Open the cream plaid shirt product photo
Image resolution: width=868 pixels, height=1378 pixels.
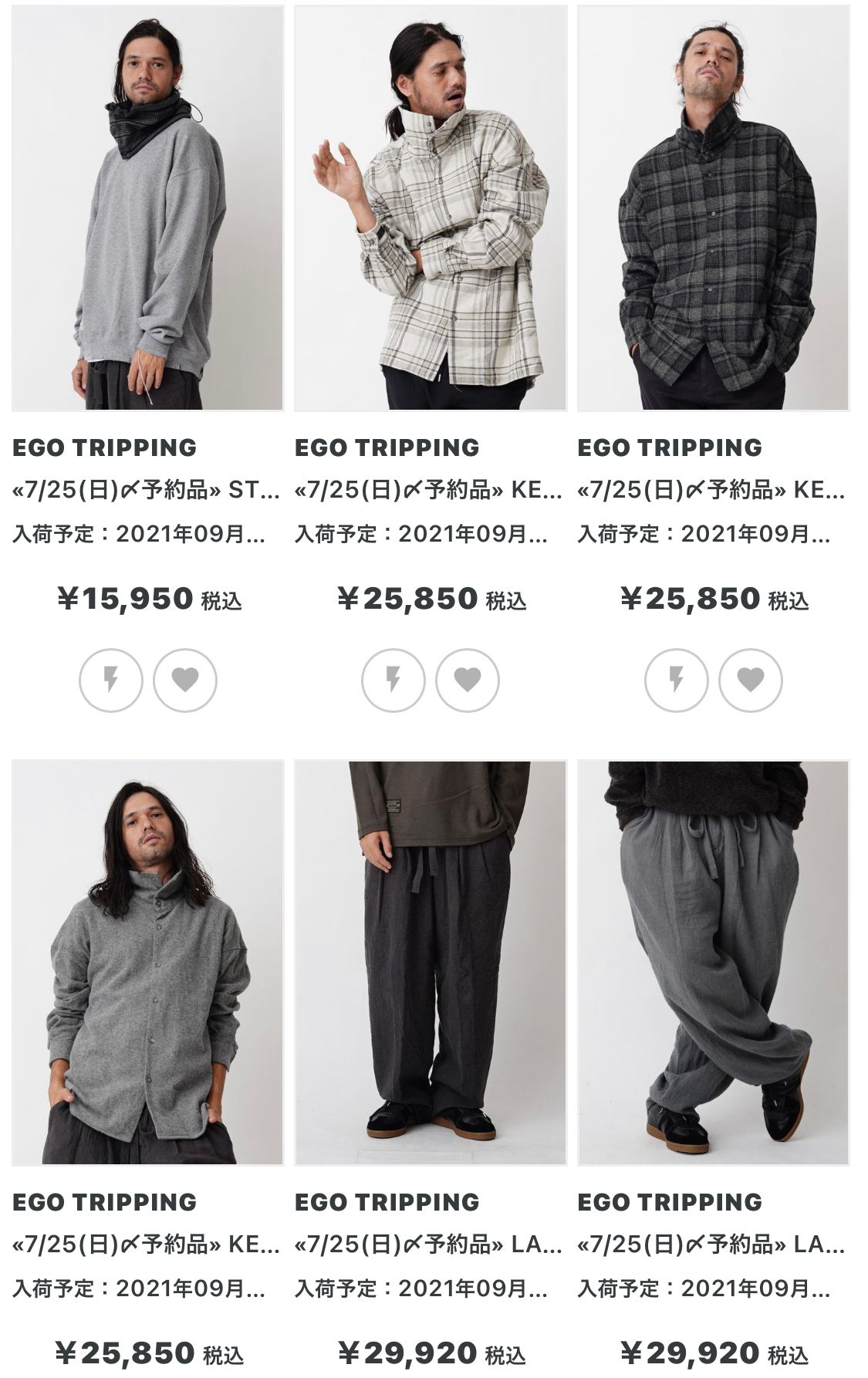click(431, 208)
